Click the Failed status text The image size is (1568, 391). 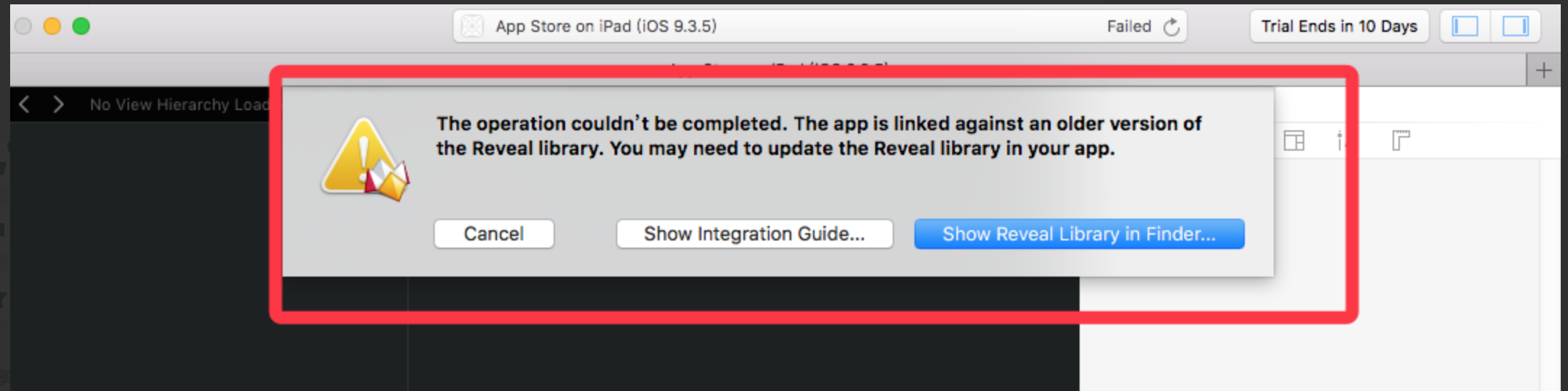pos(1129,27)
